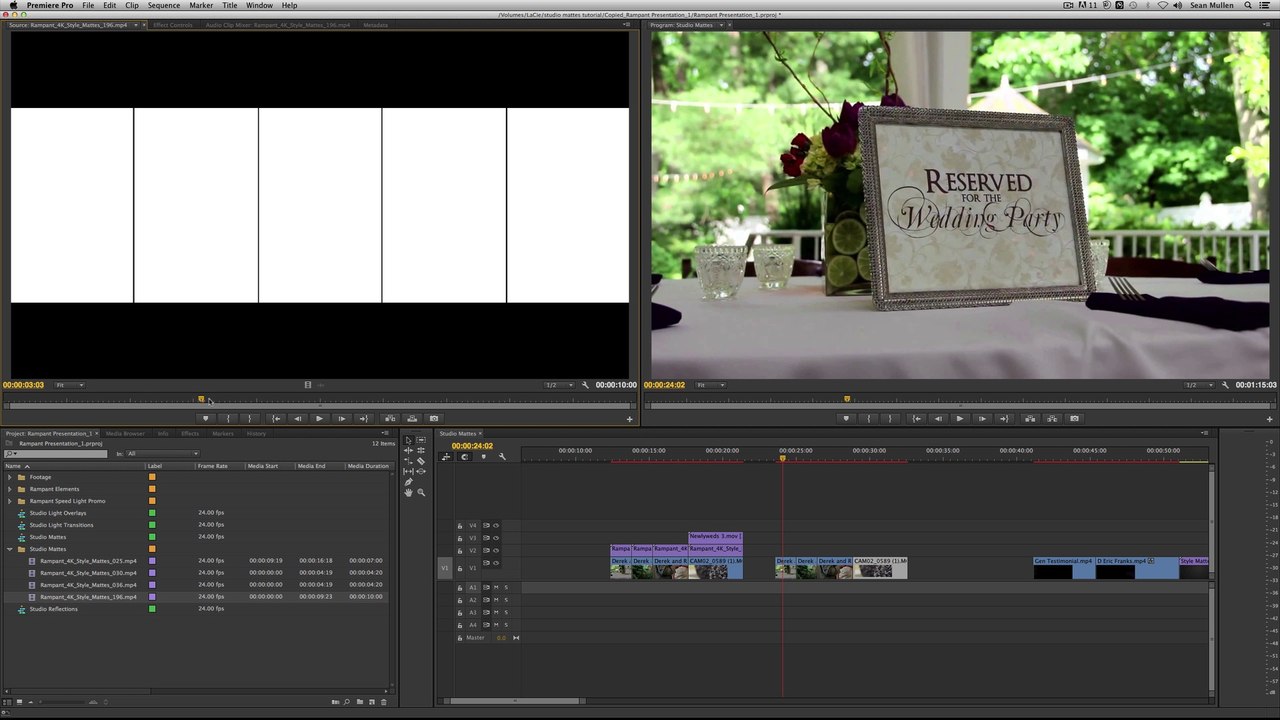
Task: Mute audio track A1
Action: pyautogui.click(x=496, y=587)
